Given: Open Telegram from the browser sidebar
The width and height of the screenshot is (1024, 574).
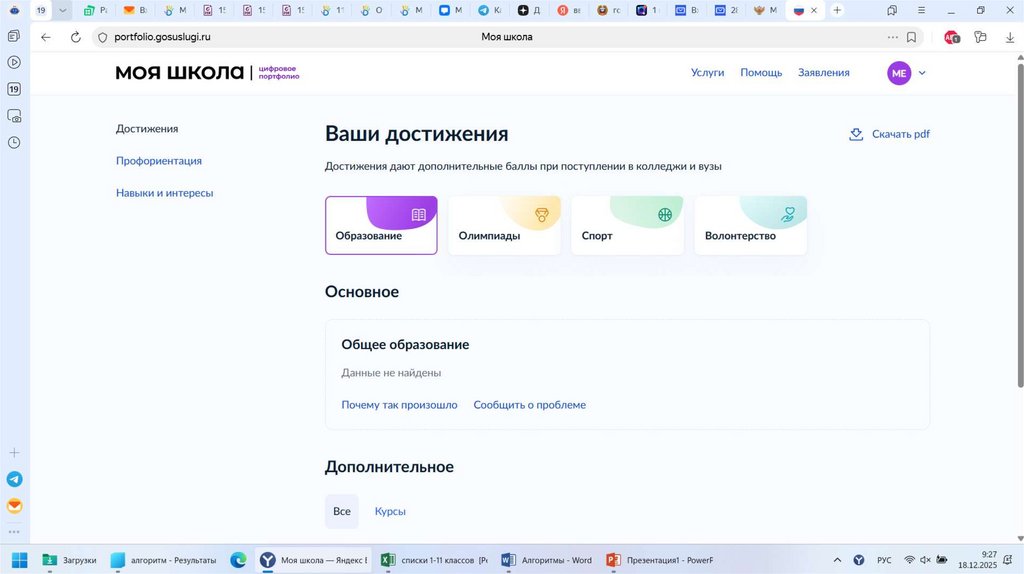Looking at the screenshot, I should 14,479.
